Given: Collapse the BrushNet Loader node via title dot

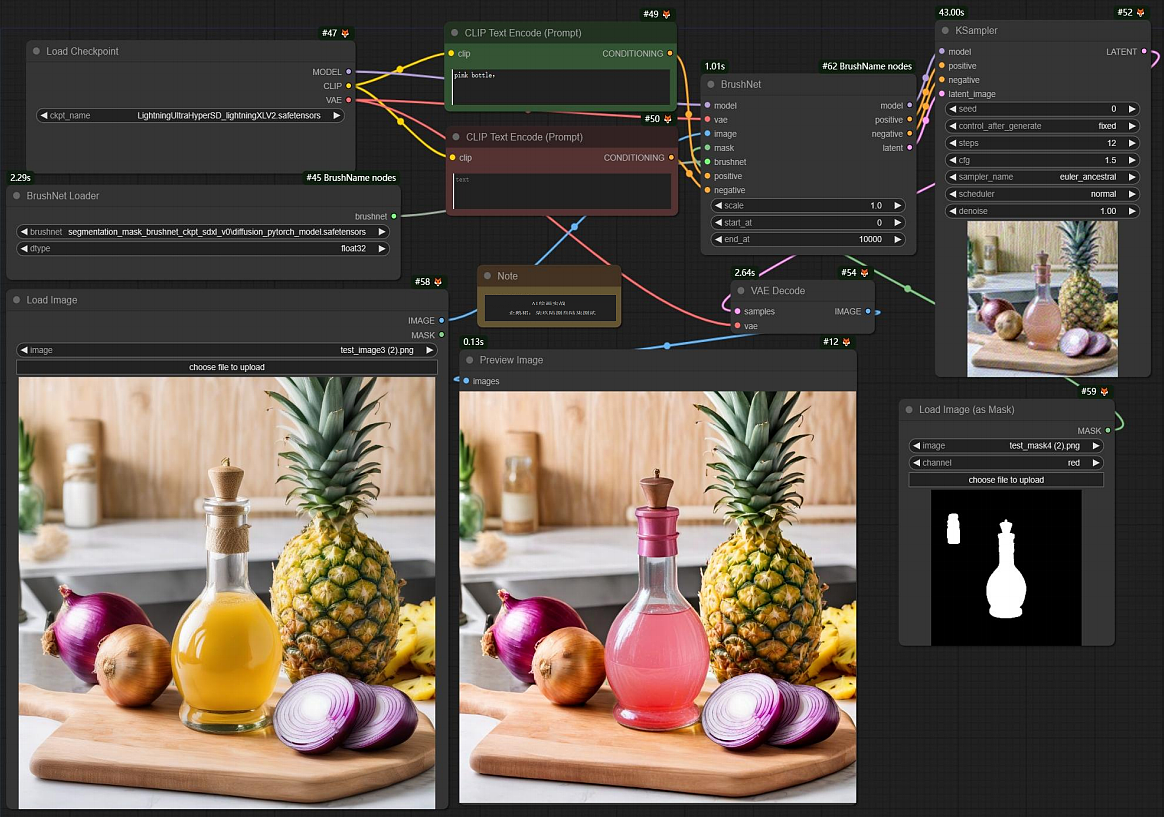Looking at the screenshot, I should 17,196.
